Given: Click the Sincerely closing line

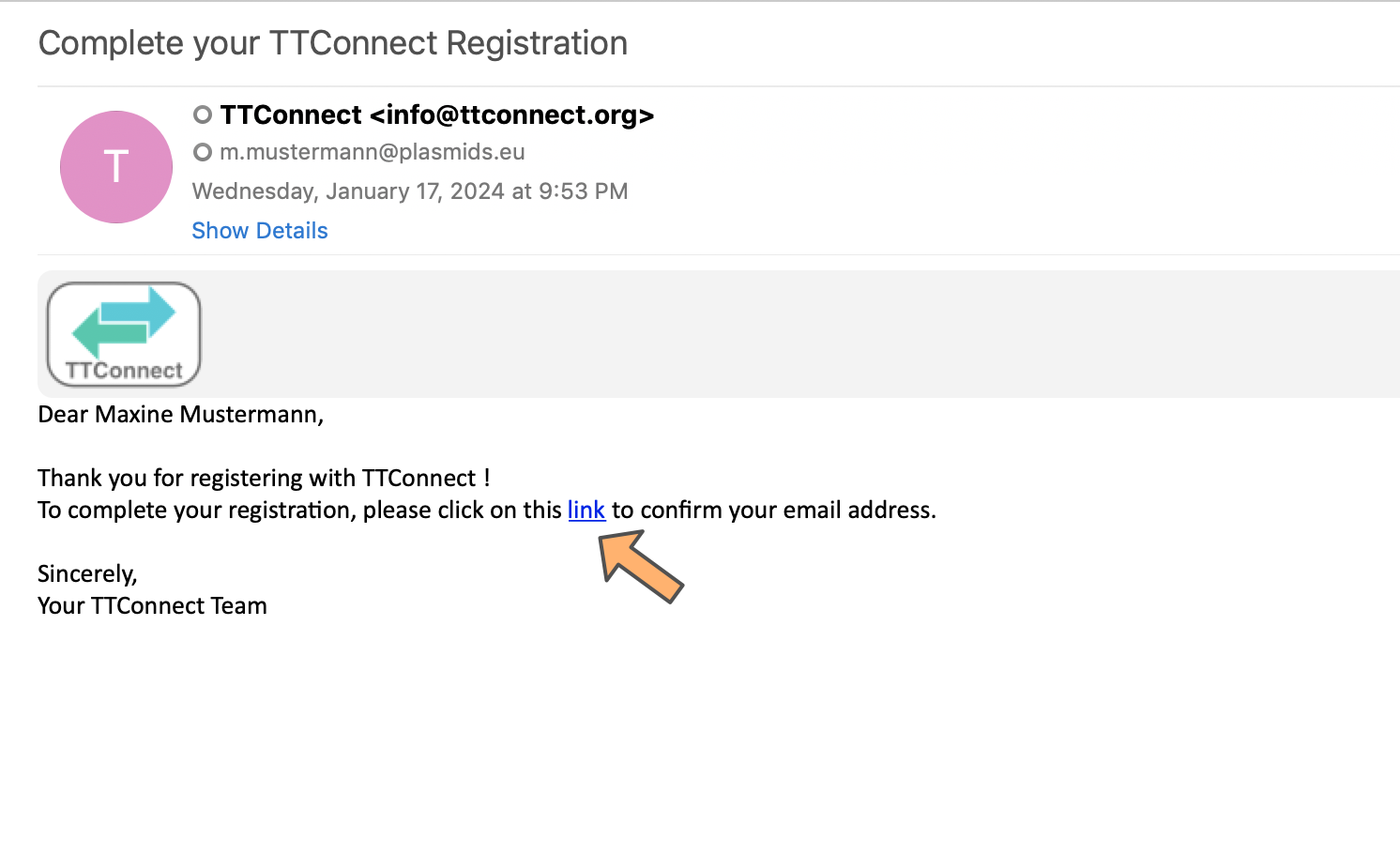Looking at the screenshot, I should click(x=87, y=573).
